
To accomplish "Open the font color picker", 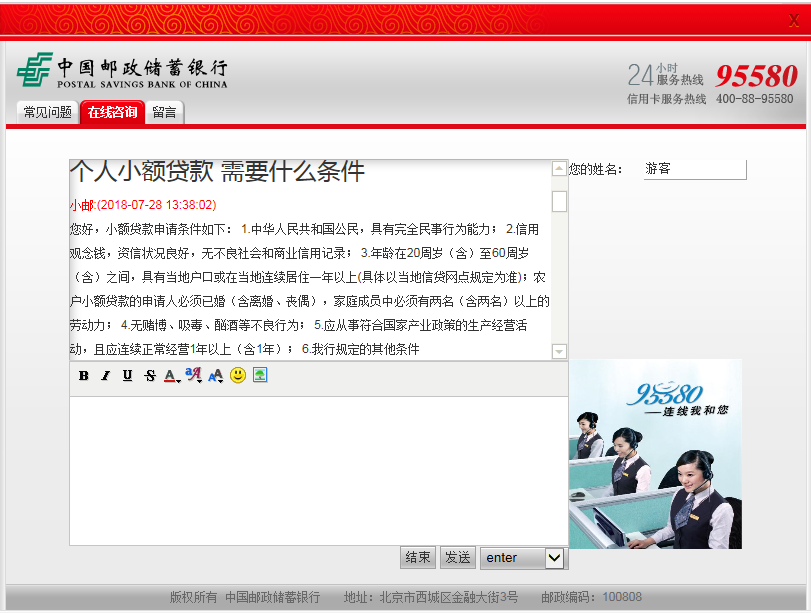I will click(x=171, y=376).
